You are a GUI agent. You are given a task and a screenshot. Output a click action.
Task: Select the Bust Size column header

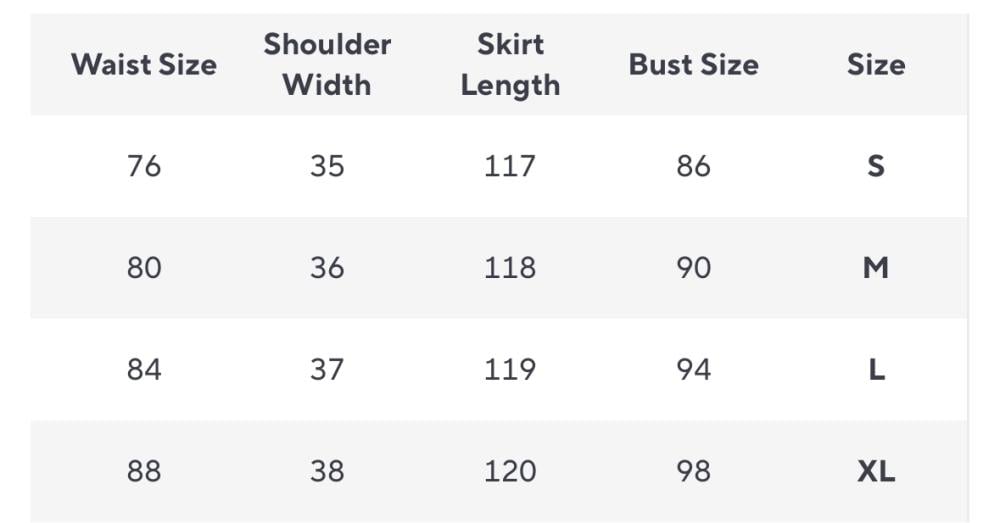693,65
